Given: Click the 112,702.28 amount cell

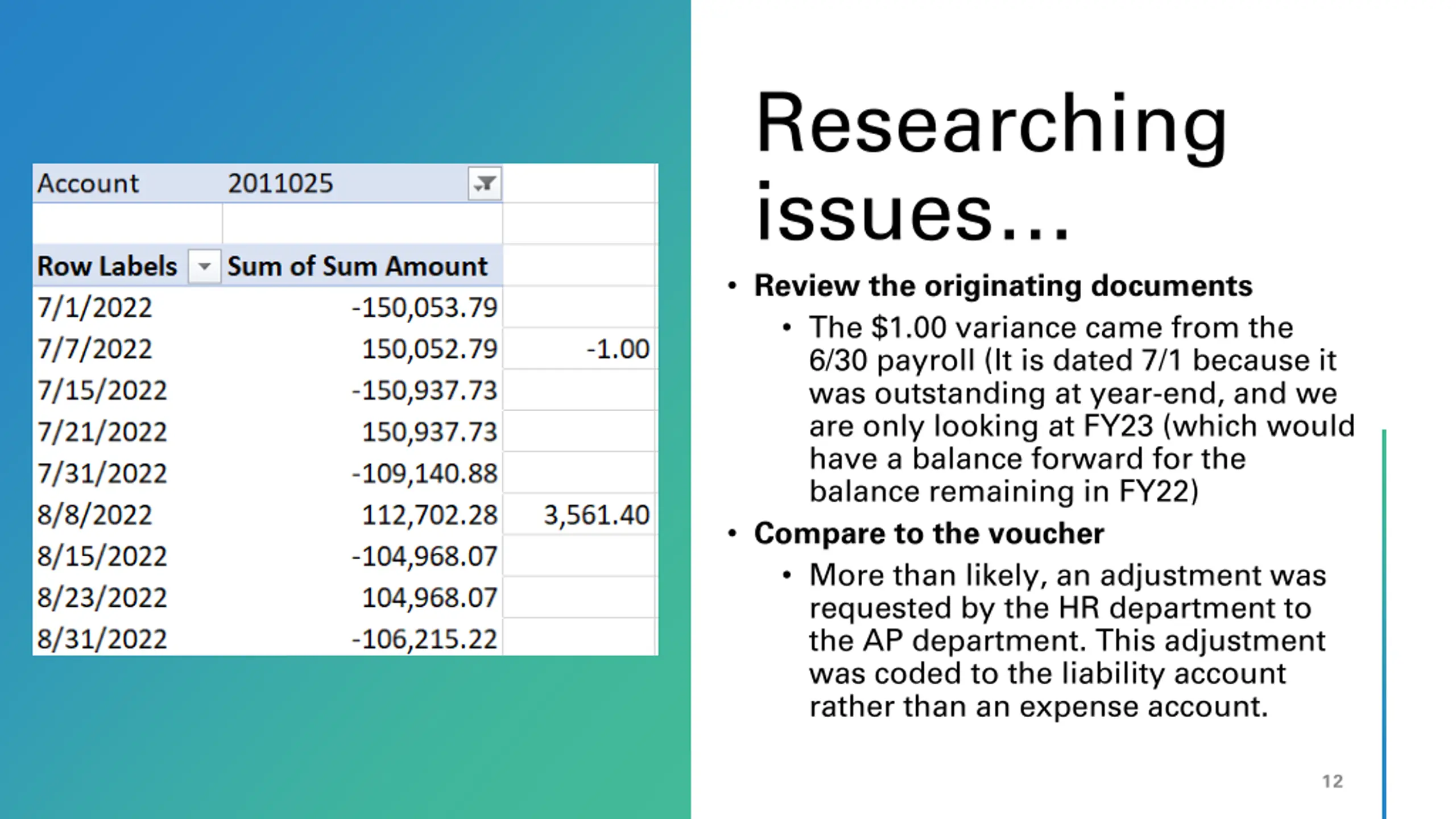Looking at the screenshot, I should pyautogui.click(x=429, y=515).
